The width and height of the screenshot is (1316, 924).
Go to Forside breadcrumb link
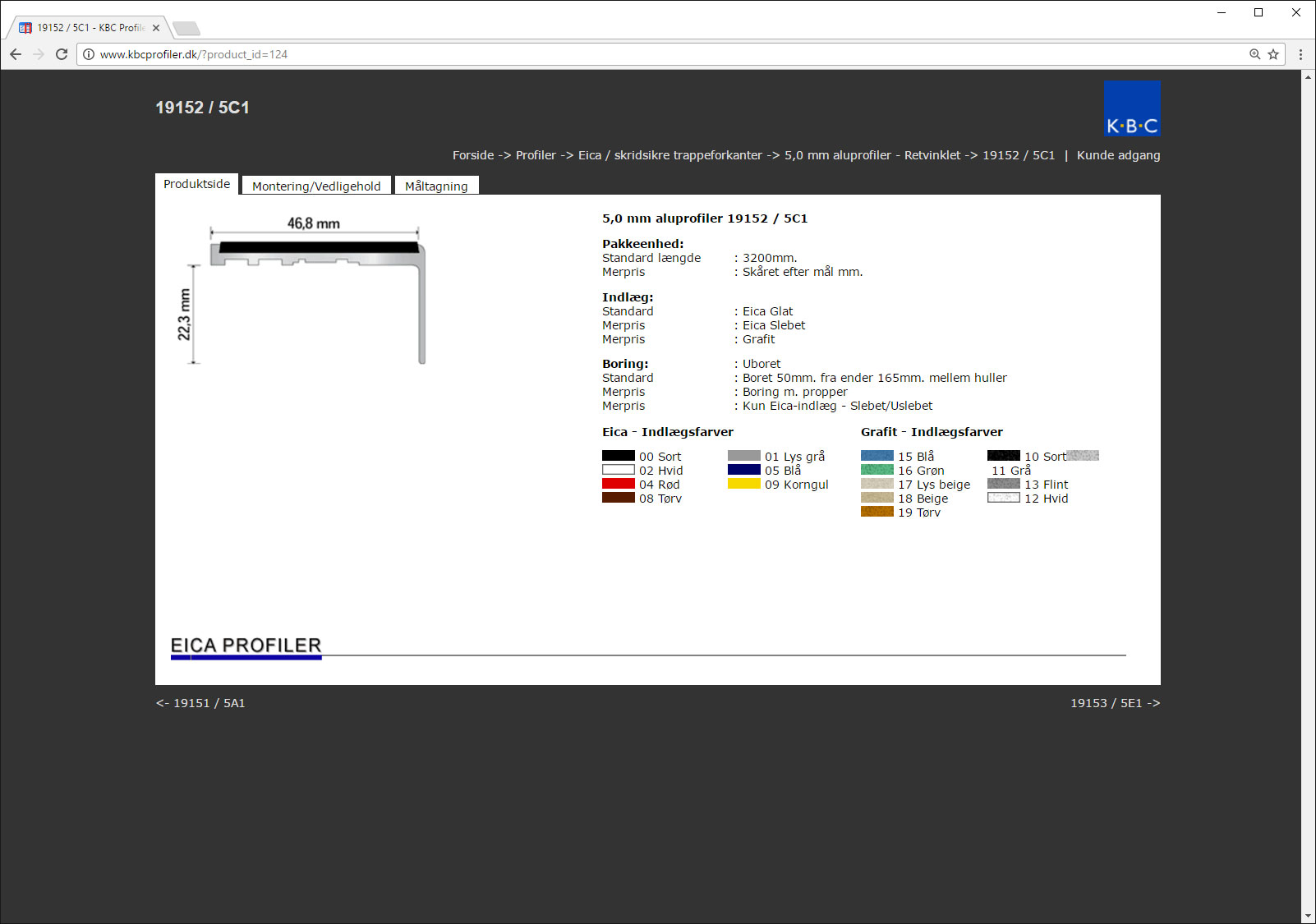click(473, 155)
